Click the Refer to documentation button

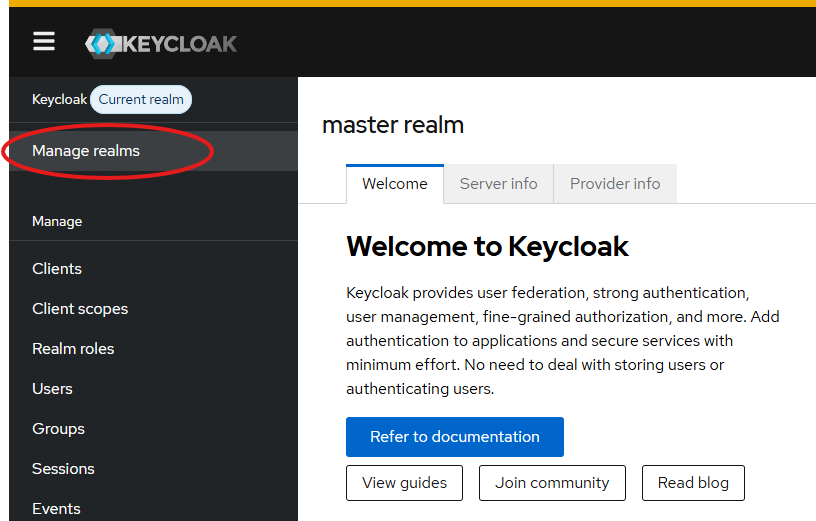pos(455,437)
